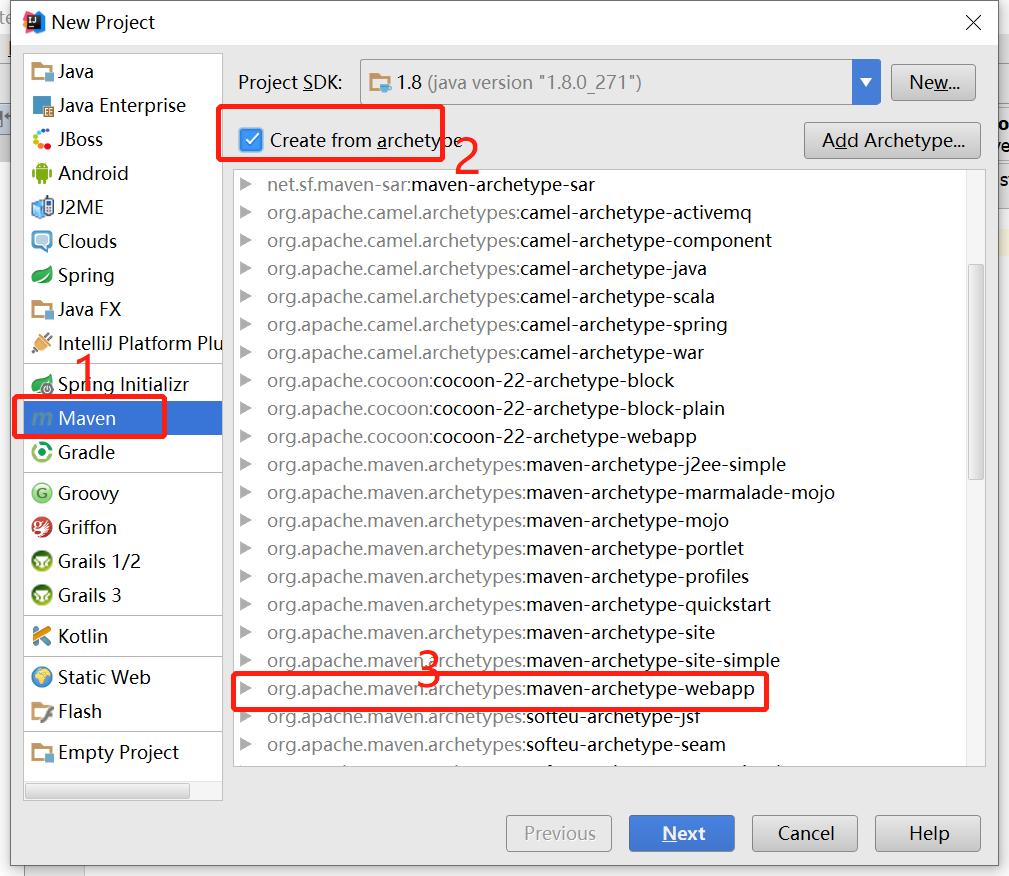Viewport: 1009px width, 876px height.
Task: Click the Groovy icon
Action: (x=42, y=494)
